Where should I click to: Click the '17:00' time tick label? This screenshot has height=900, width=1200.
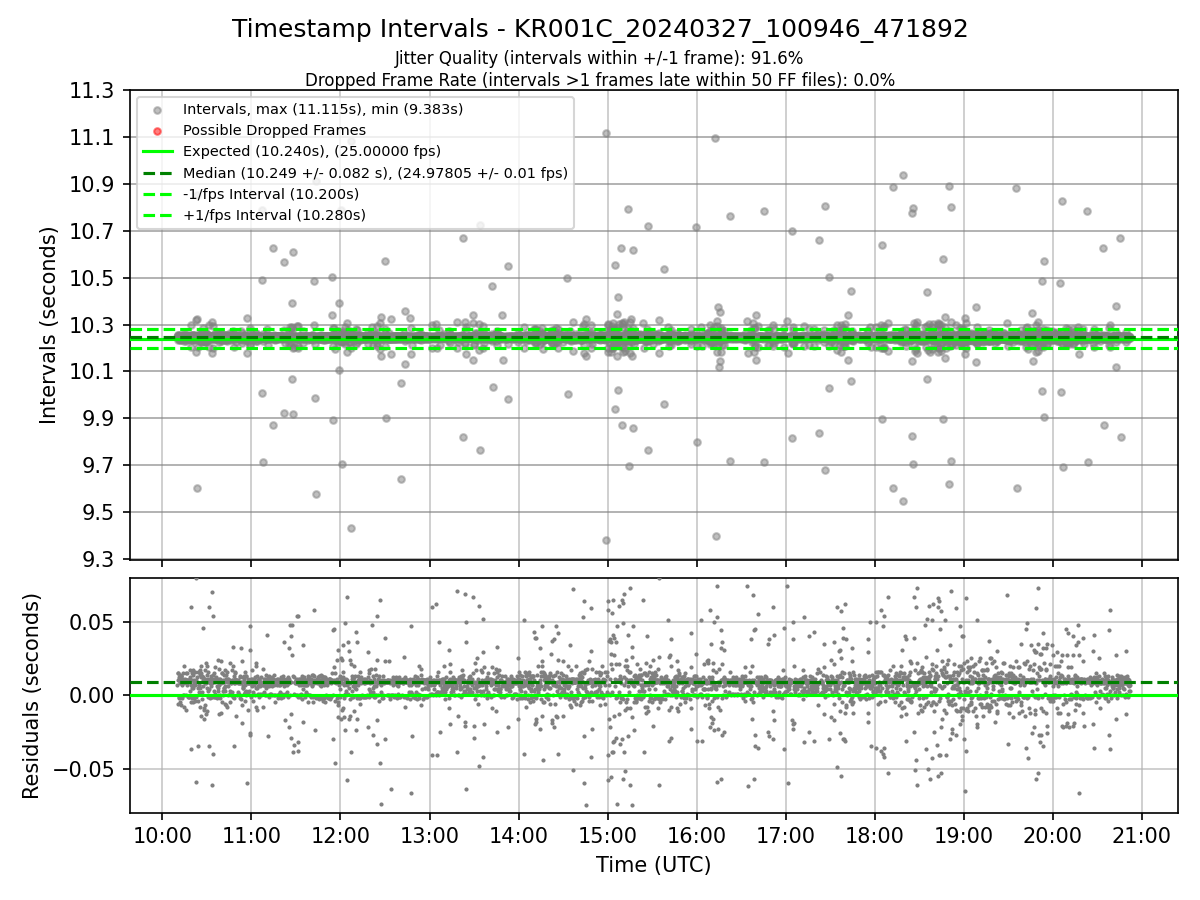coord(786,835)
